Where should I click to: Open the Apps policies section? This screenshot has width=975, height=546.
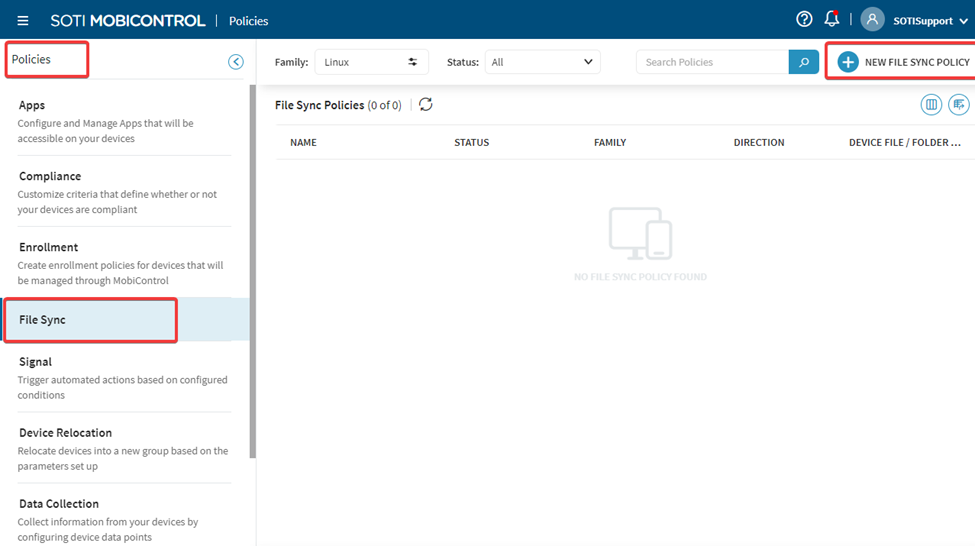pos(124,121)
